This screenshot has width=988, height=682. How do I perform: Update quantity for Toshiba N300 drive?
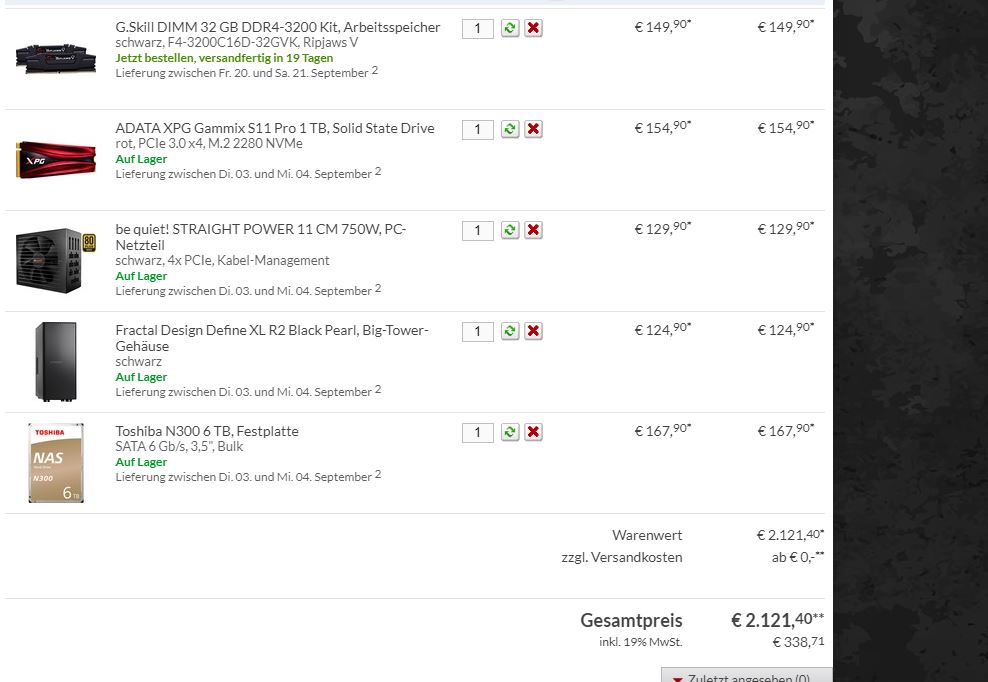tap(510, 432)
